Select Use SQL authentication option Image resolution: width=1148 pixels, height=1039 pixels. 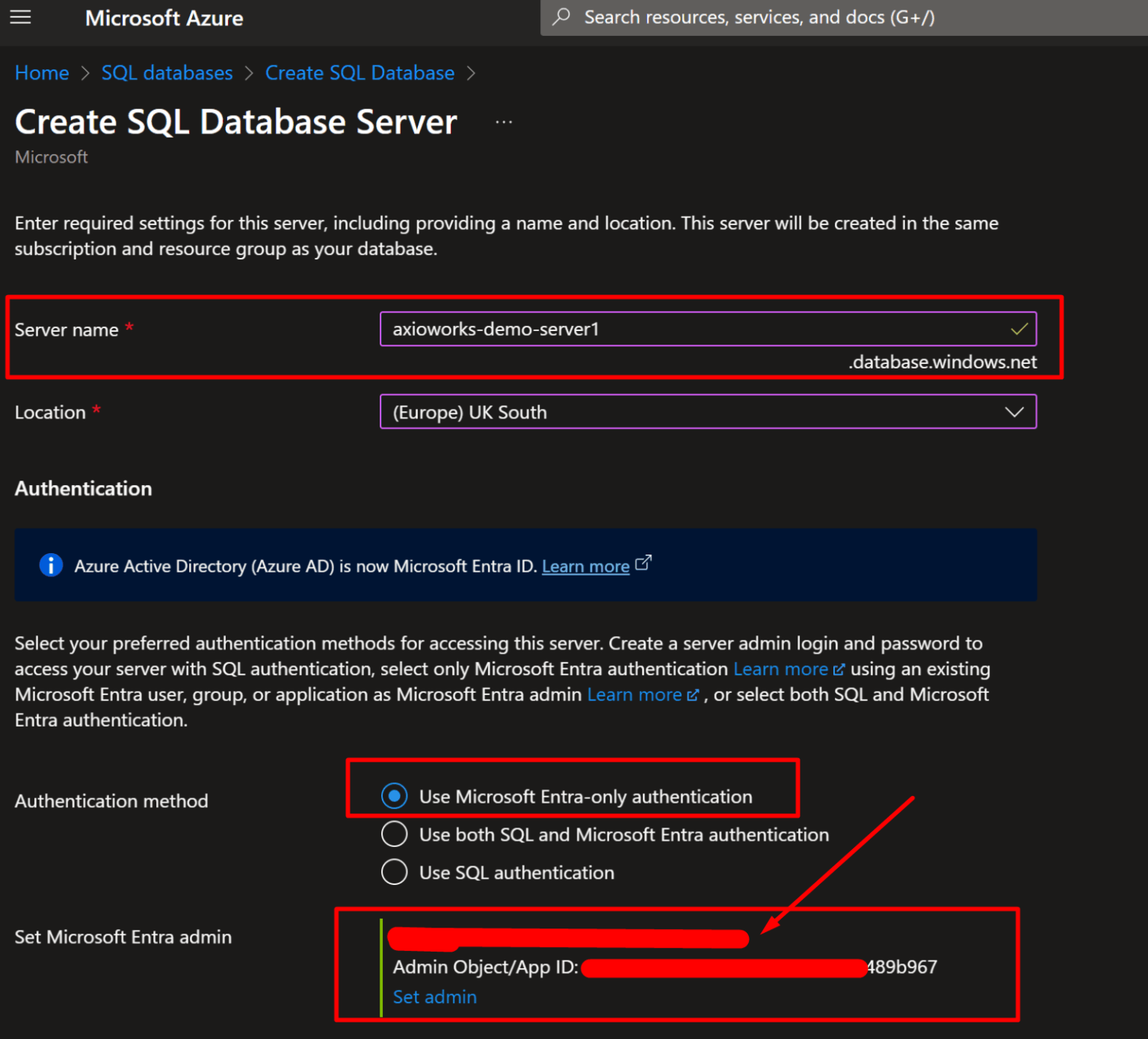click(x=395, y=872)
